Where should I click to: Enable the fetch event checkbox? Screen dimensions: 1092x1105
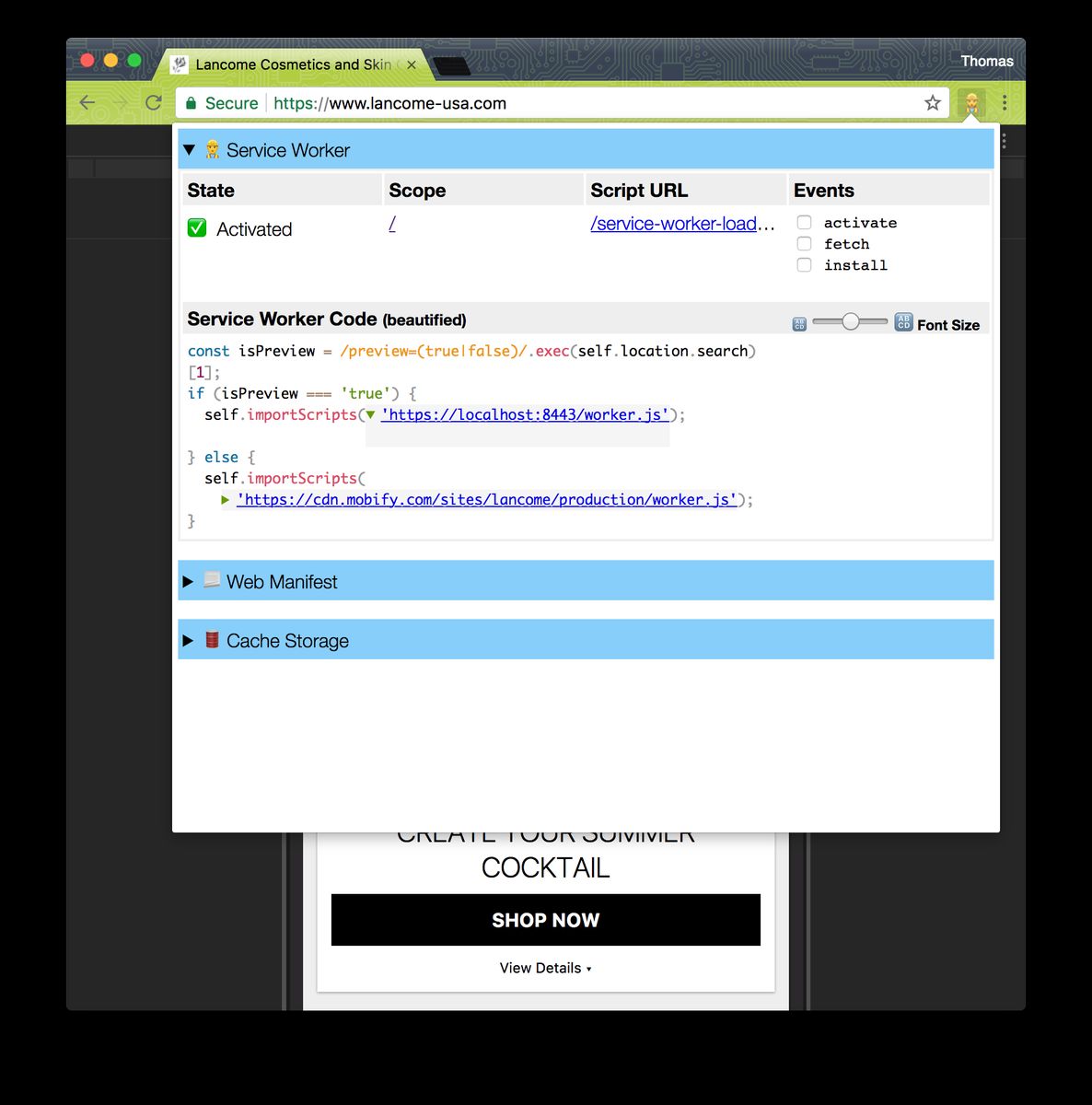click(804, 244)
